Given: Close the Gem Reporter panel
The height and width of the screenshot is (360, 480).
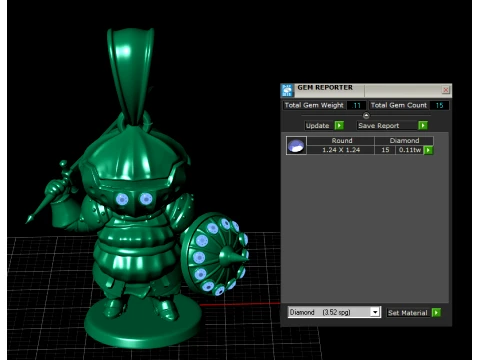Looking at the screenshot, I should pos(445,90).
